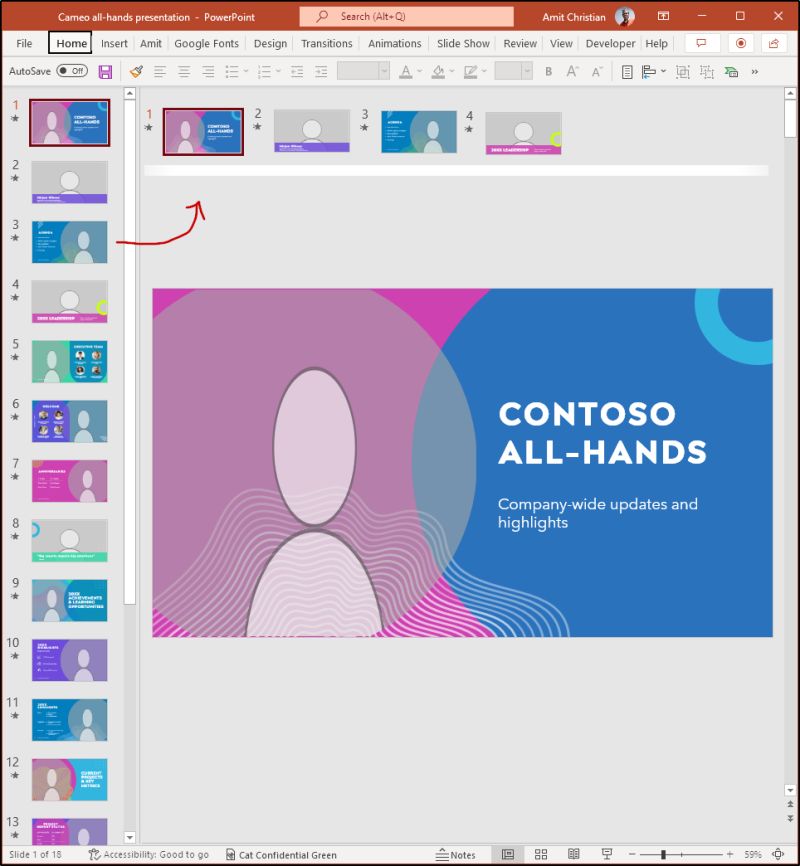This screenshot has height=866, width=800.
Task: Toggle AutoSave switch
Action: click(72, 71)
